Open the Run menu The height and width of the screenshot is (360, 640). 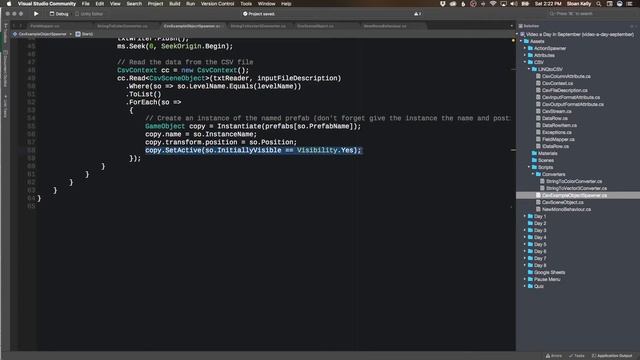click(x=190, y=4)
